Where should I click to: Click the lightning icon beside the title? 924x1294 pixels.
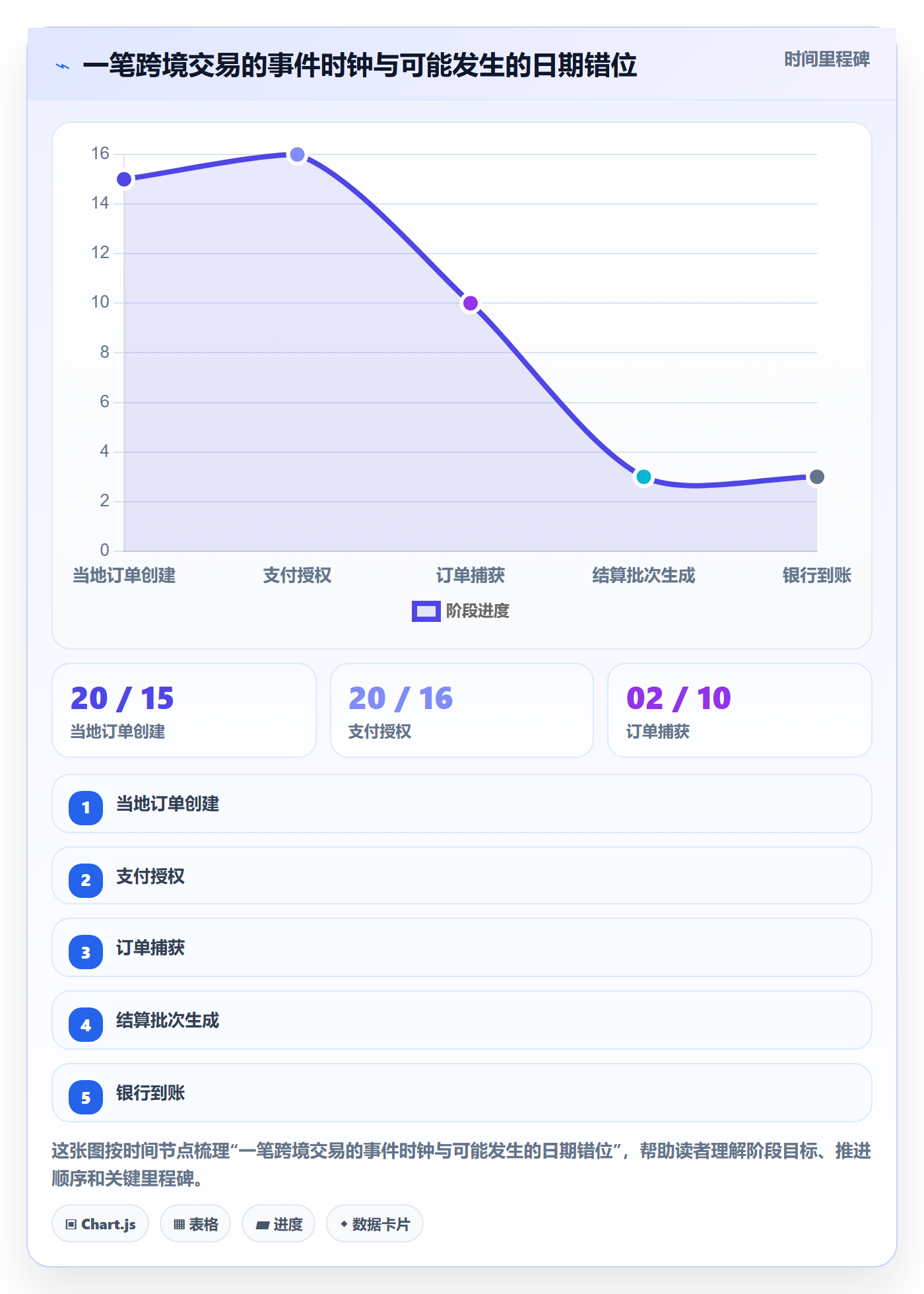63,66
